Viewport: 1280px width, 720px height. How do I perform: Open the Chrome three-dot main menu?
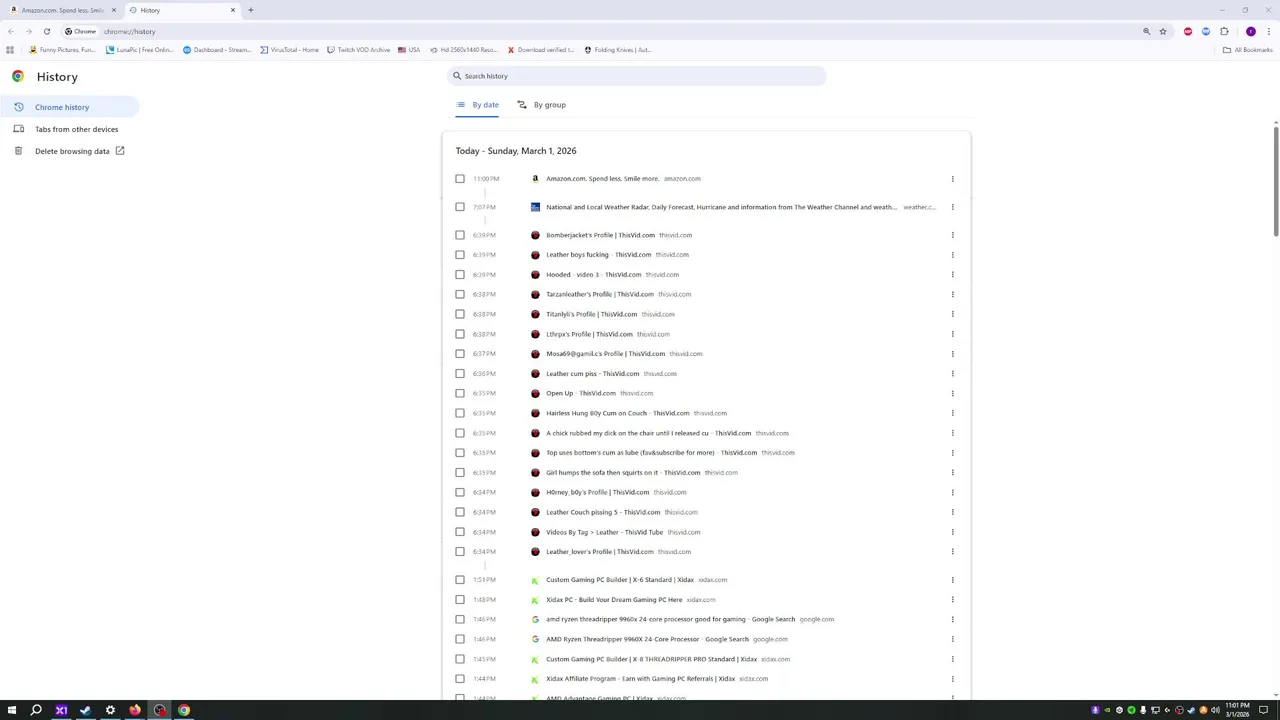[1268, 31]
